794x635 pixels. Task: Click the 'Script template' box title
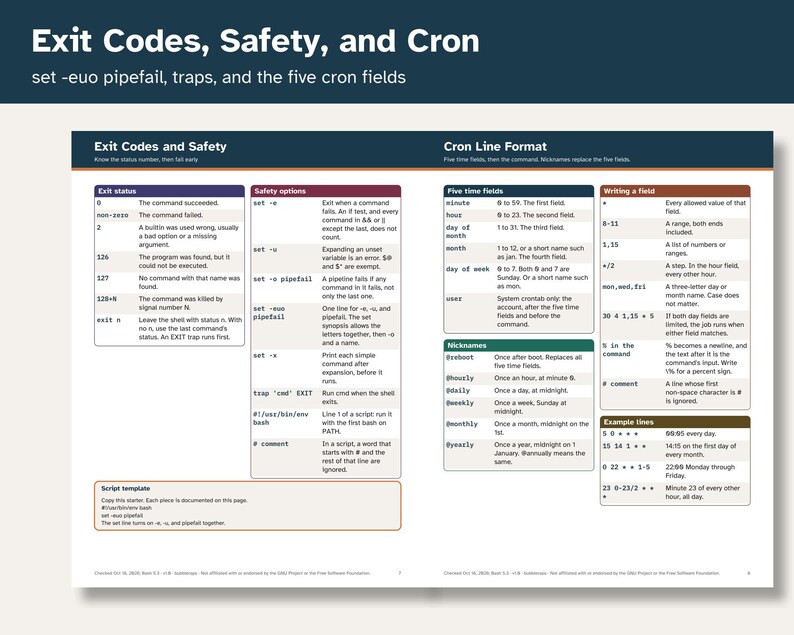126,488
